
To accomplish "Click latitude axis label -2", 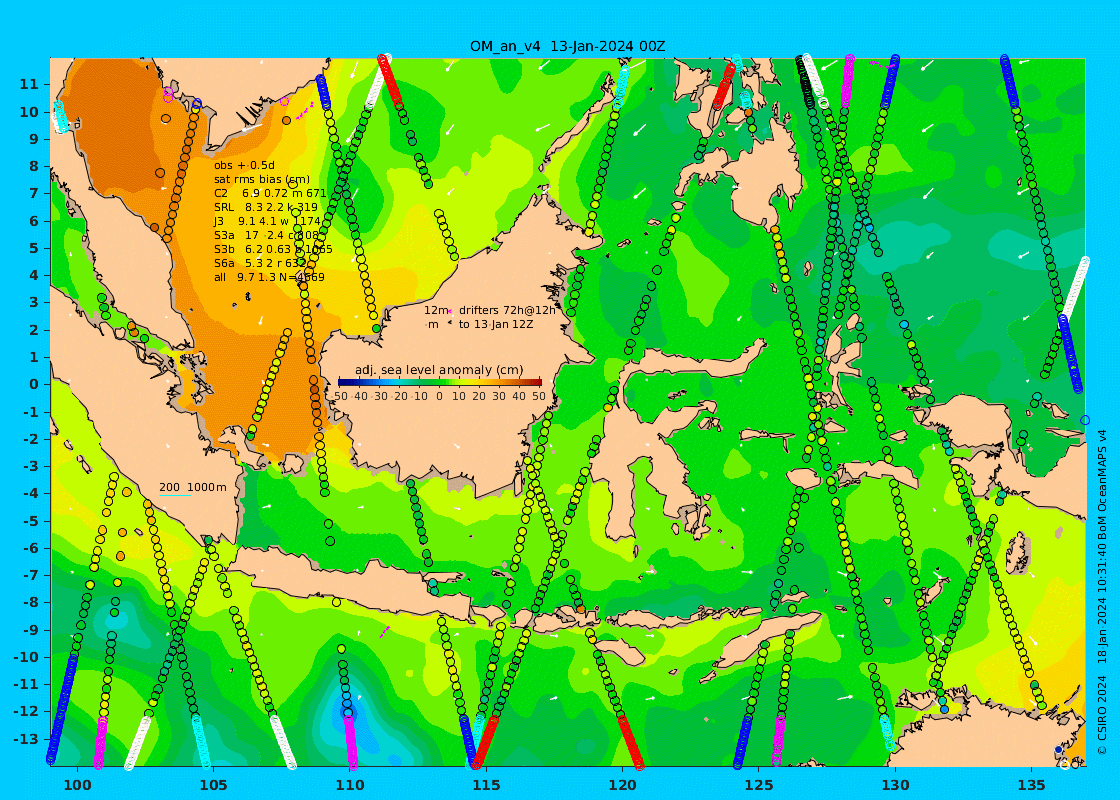I will [x=31, y=439].
